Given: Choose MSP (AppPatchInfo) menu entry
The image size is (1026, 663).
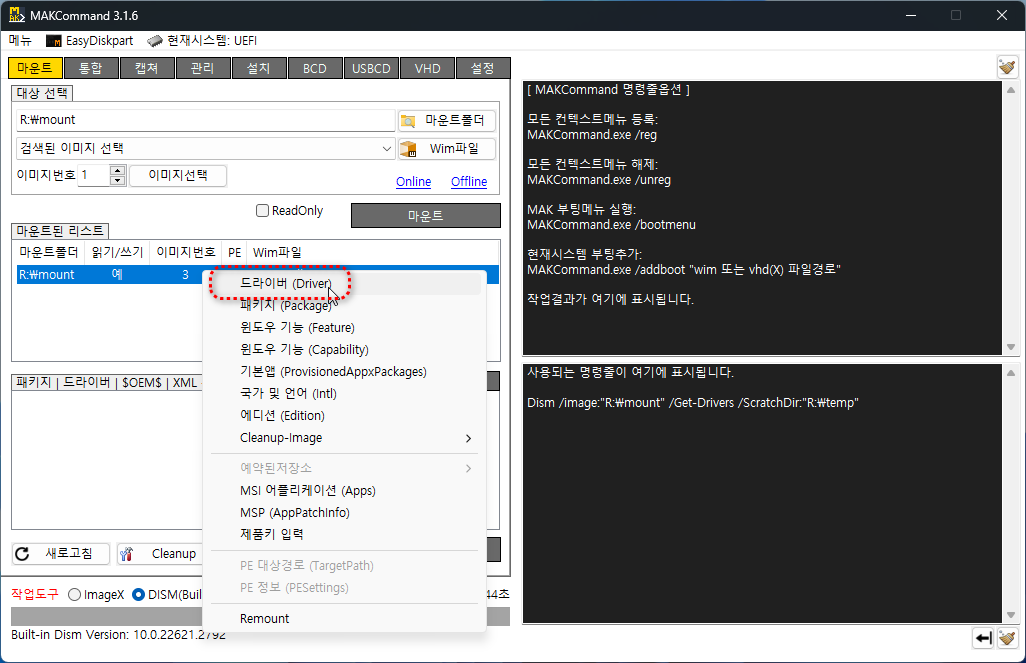Looking at the screenshot, I should (x=345, y=512).
